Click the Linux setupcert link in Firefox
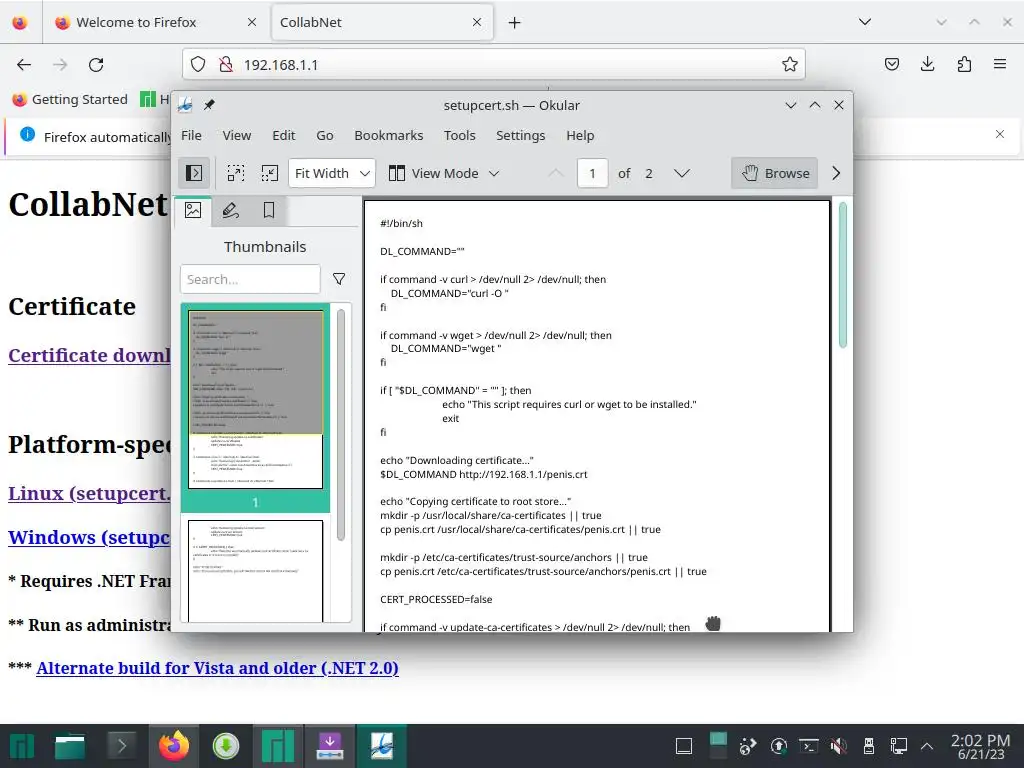This screenshot has height=768, width=1024. tap(89, 493)
